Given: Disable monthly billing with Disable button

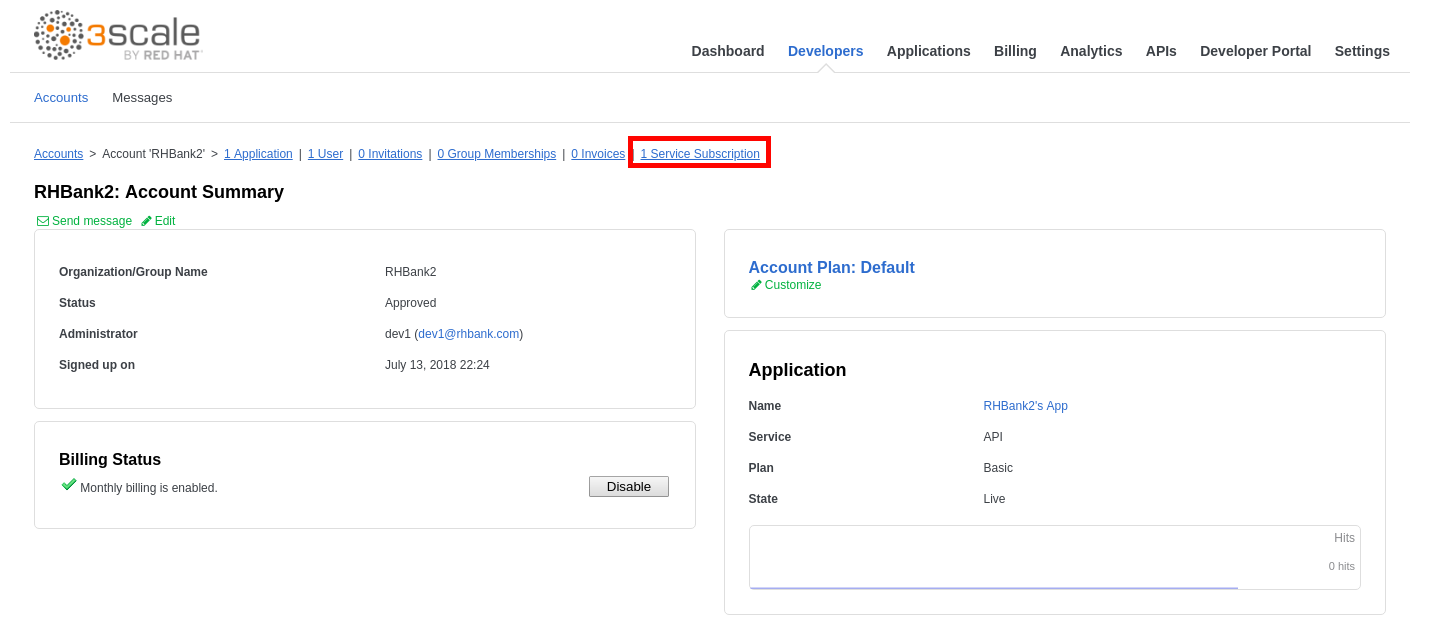Looking at the screenshot, I should click(x=628, y=487).
